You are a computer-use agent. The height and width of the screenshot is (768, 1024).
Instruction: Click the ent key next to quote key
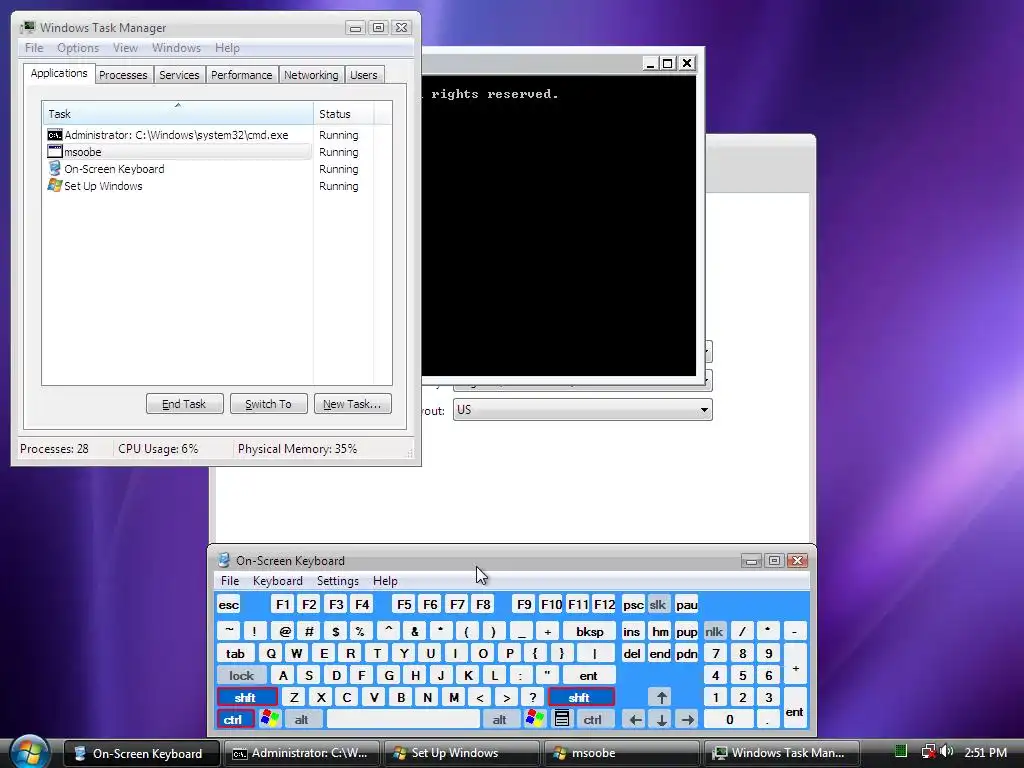[x=588, y=675]
